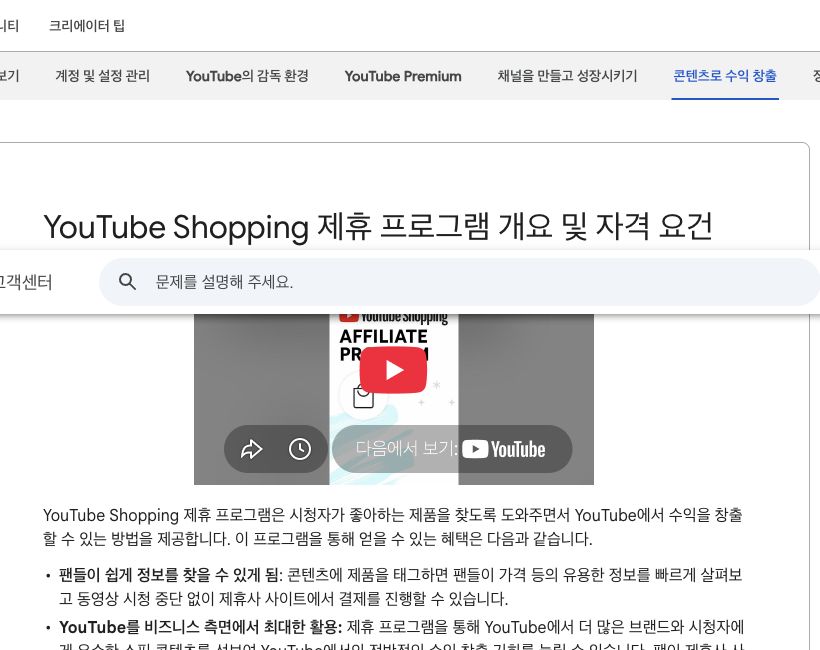Open video via 다음에서 보기 YouTube button
820x650 pixels.
452,449
